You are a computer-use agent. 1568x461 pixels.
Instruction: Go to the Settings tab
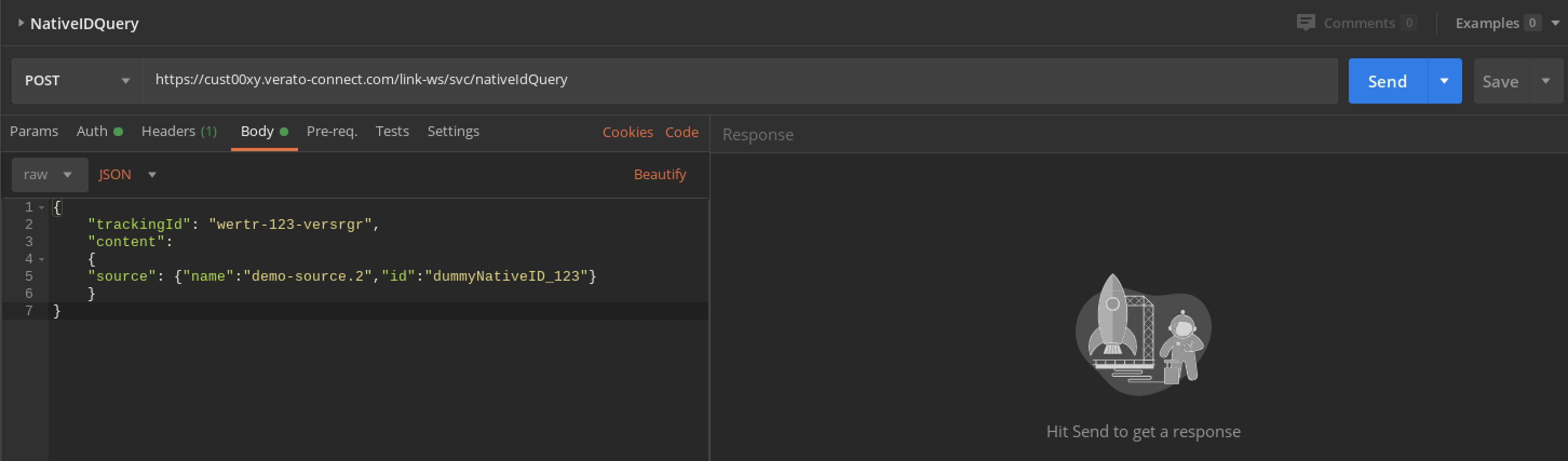point(453,131)
